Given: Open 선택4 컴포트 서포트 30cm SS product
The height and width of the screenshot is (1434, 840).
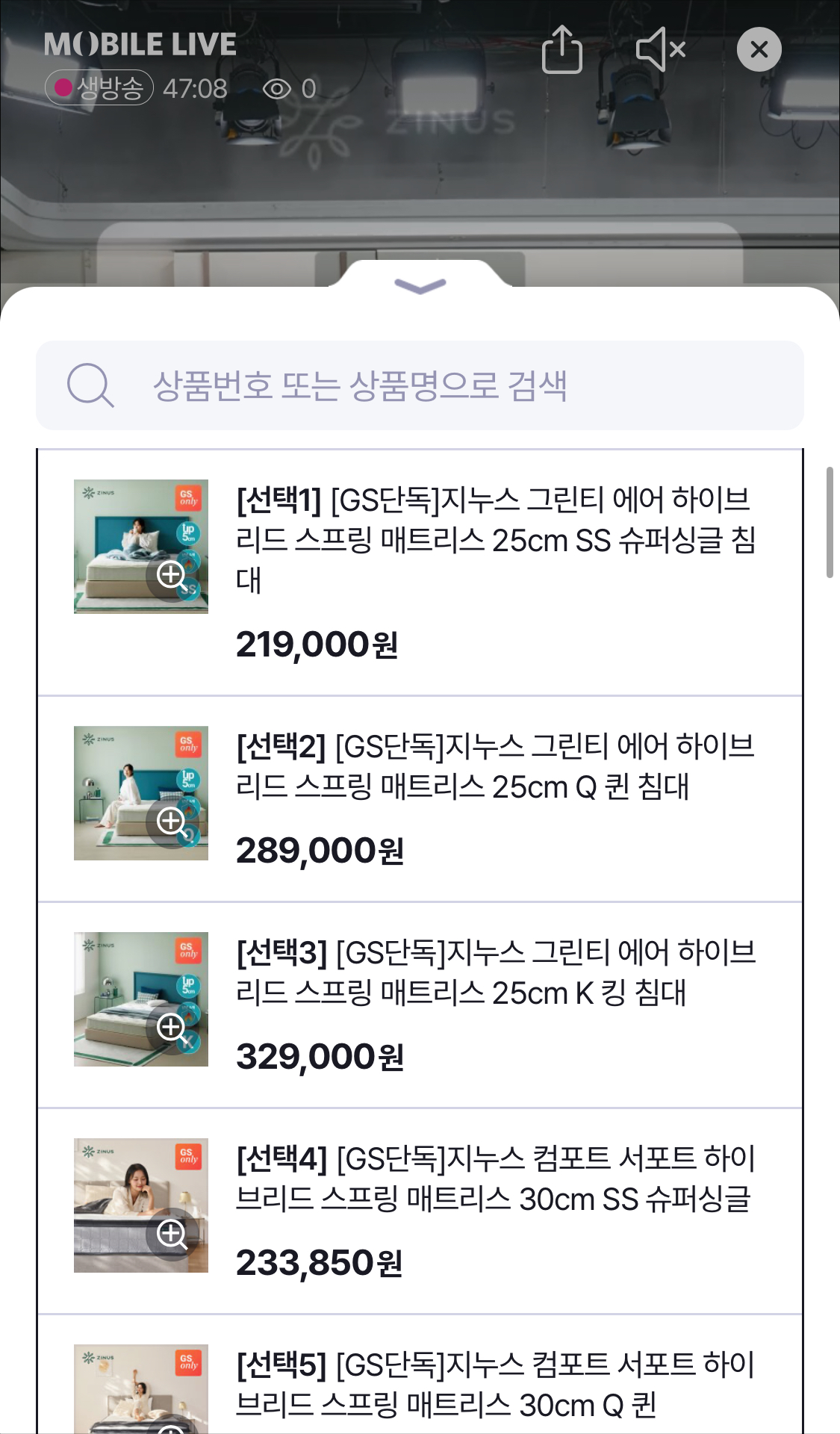Looking at the screenshot, I should pyautogui.click(x=496, y=1178).
